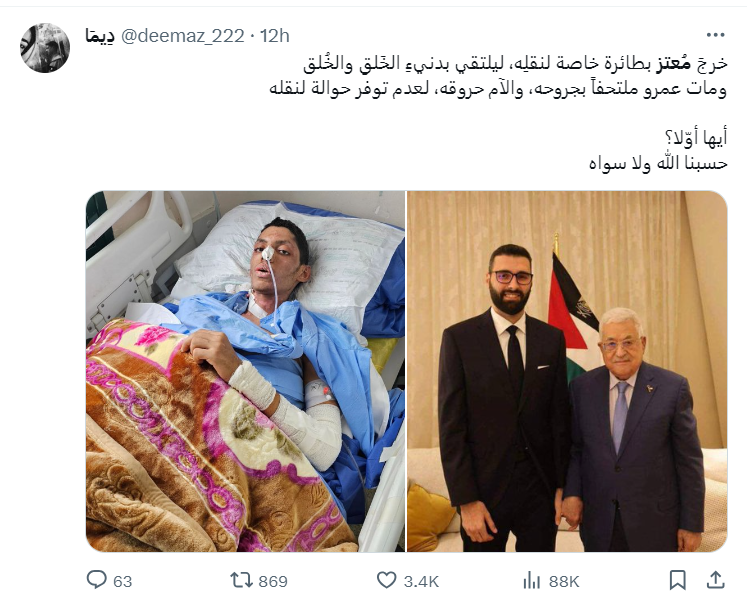Image resolution: width=747 pixels, height=597 pixels.
Task: Enlarge the hospital bed photo
Action: point(245,371)
